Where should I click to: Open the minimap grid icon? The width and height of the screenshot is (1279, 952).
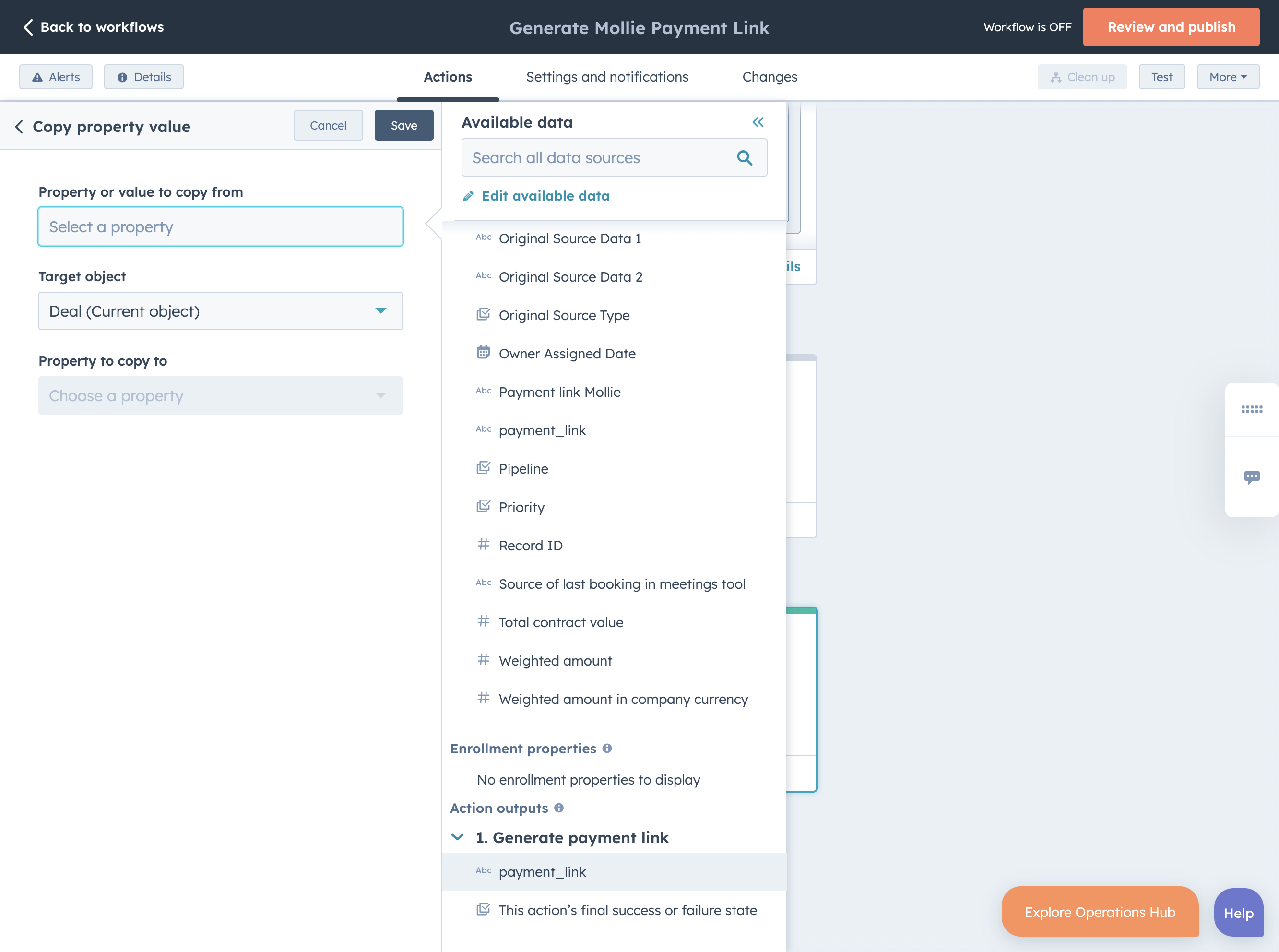[x=1251, y=409]
